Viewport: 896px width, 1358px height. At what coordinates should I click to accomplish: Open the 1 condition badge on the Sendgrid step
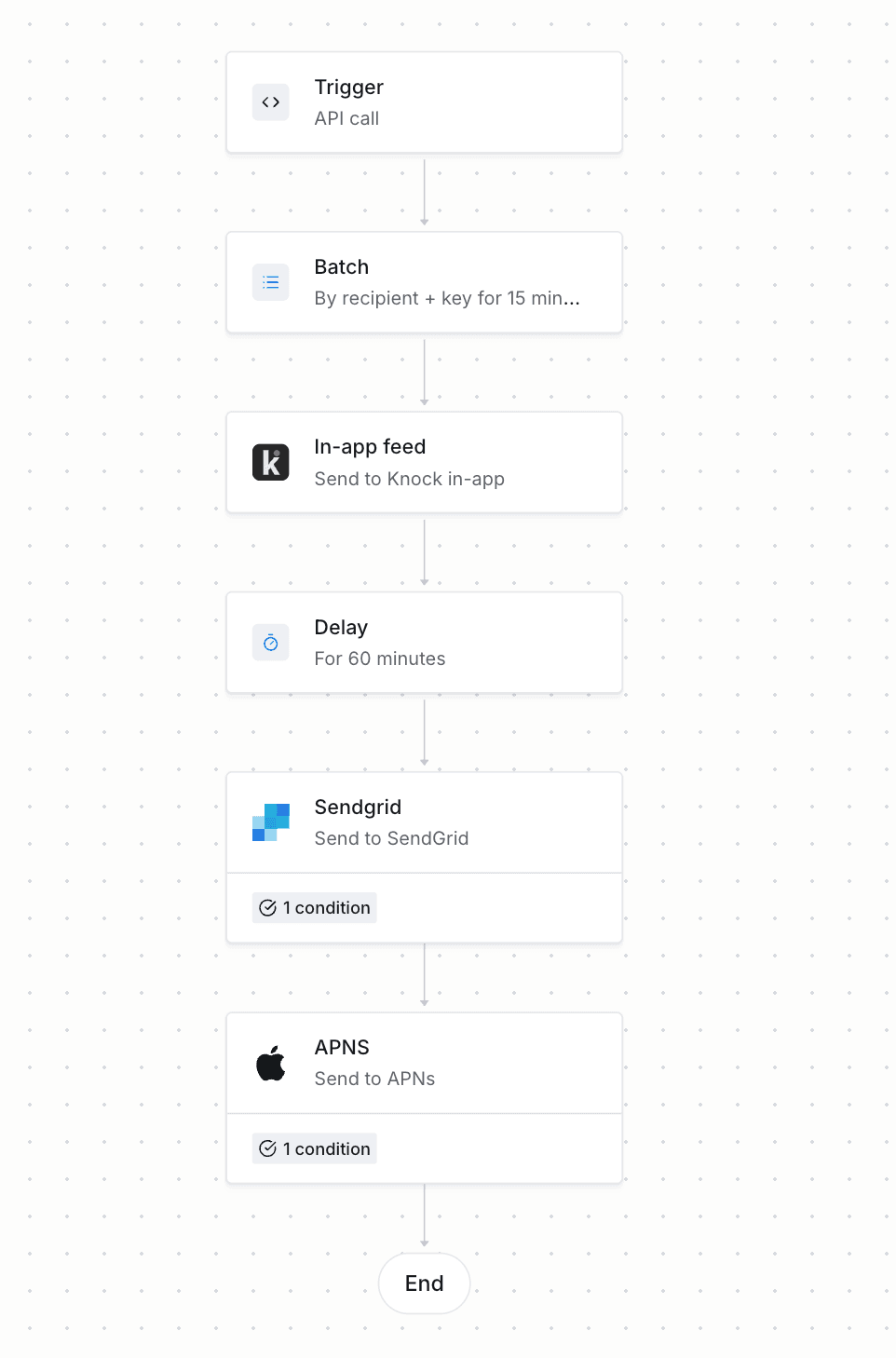pyautogui.click(x=314, y=907)
